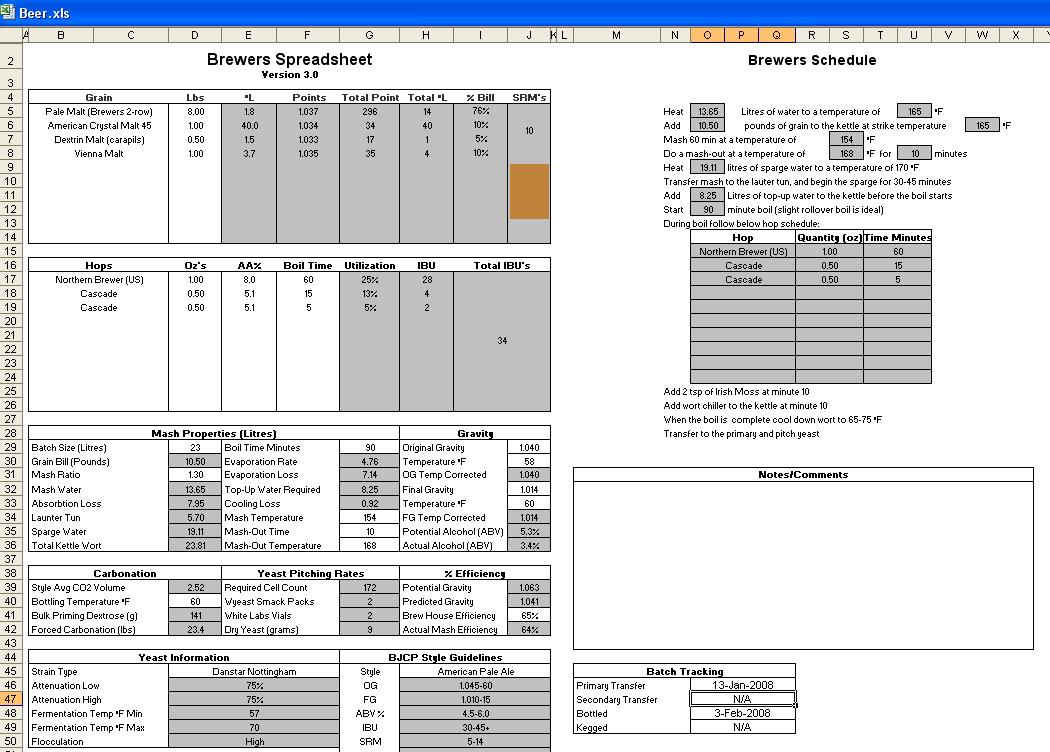Click the 'Brewers Spreadsheet' title

[289, 59]
